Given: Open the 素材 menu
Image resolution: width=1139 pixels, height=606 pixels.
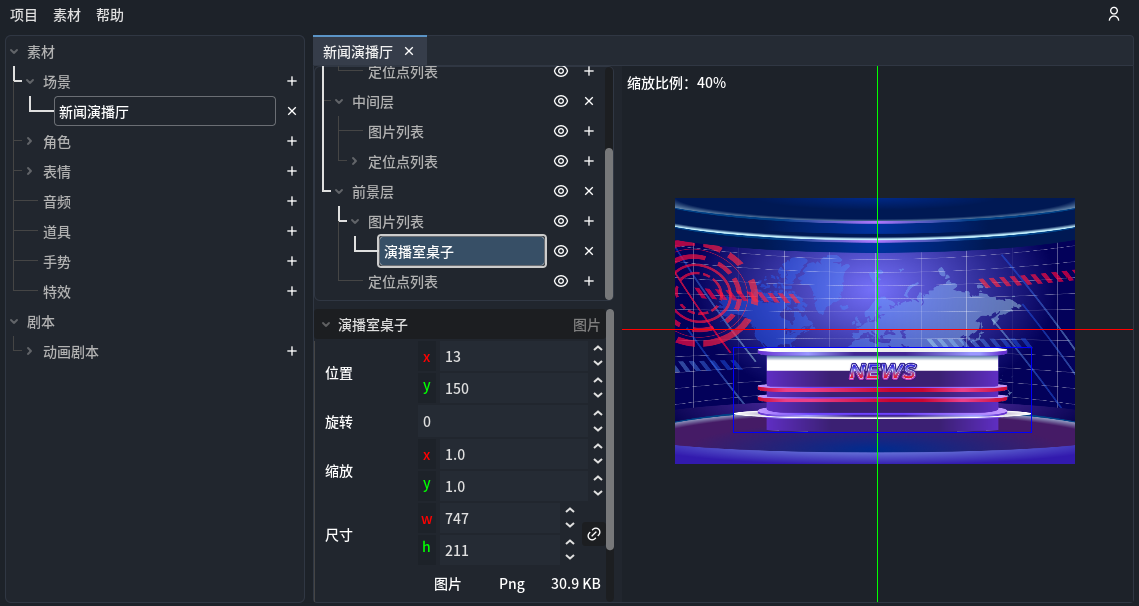Looking at the screenshot, I should click(66, 15).
